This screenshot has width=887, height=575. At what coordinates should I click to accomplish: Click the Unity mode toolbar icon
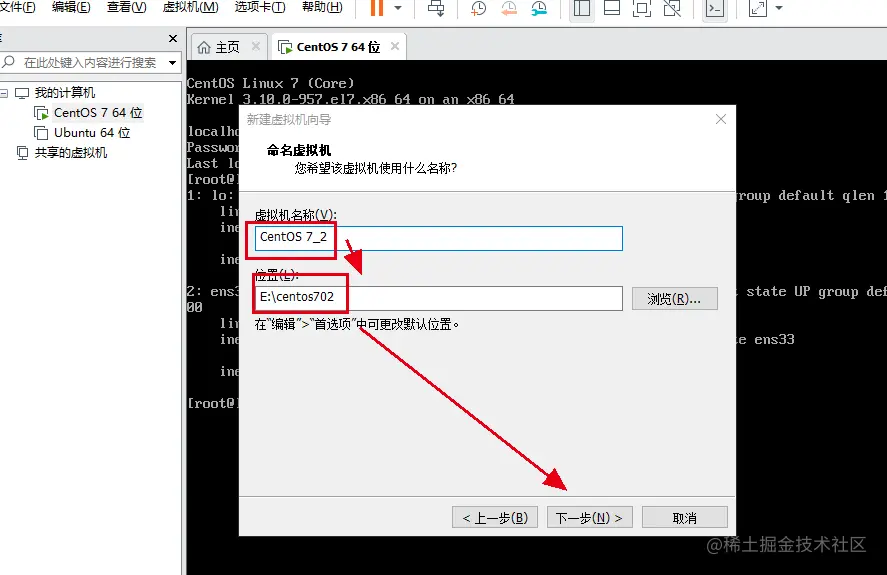[x=672, y=8]
